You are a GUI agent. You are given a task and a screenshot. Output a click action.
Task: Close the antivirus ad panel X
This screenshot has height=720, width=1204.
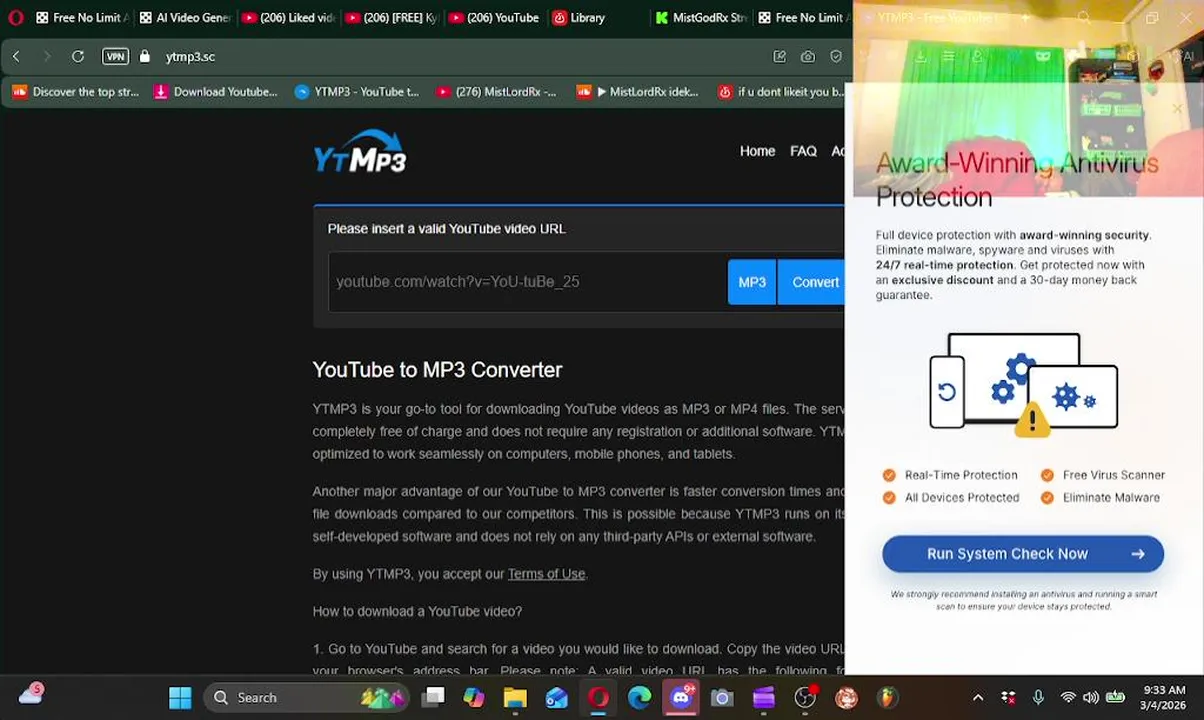(1177, 109)
